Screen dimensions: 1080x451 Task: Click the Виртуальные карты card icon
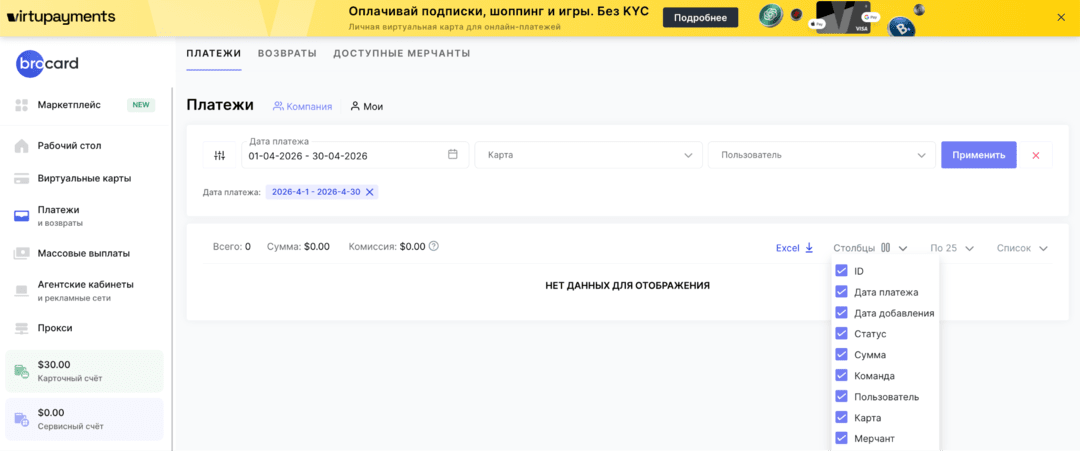[x=21, y=178]
